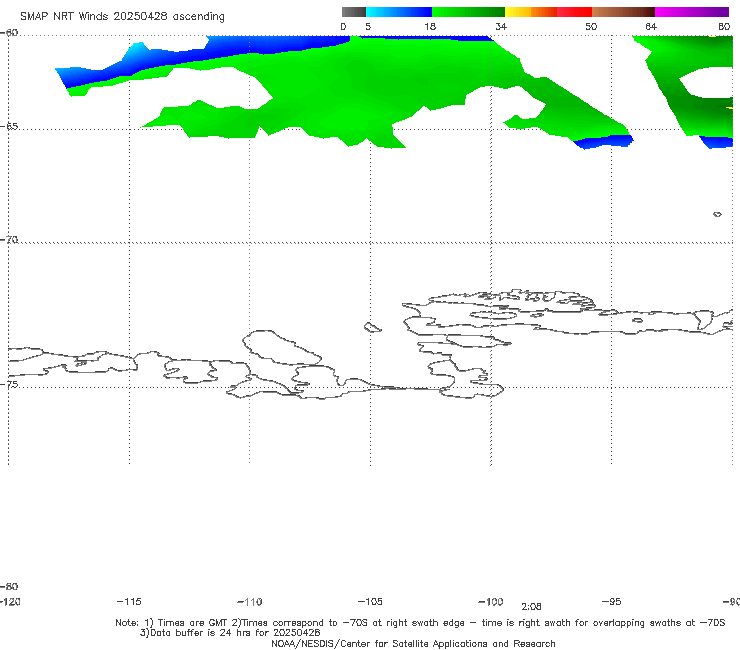Click the longitude label -95
Viewport: 740px width, 650px height.
click(612, 601)
